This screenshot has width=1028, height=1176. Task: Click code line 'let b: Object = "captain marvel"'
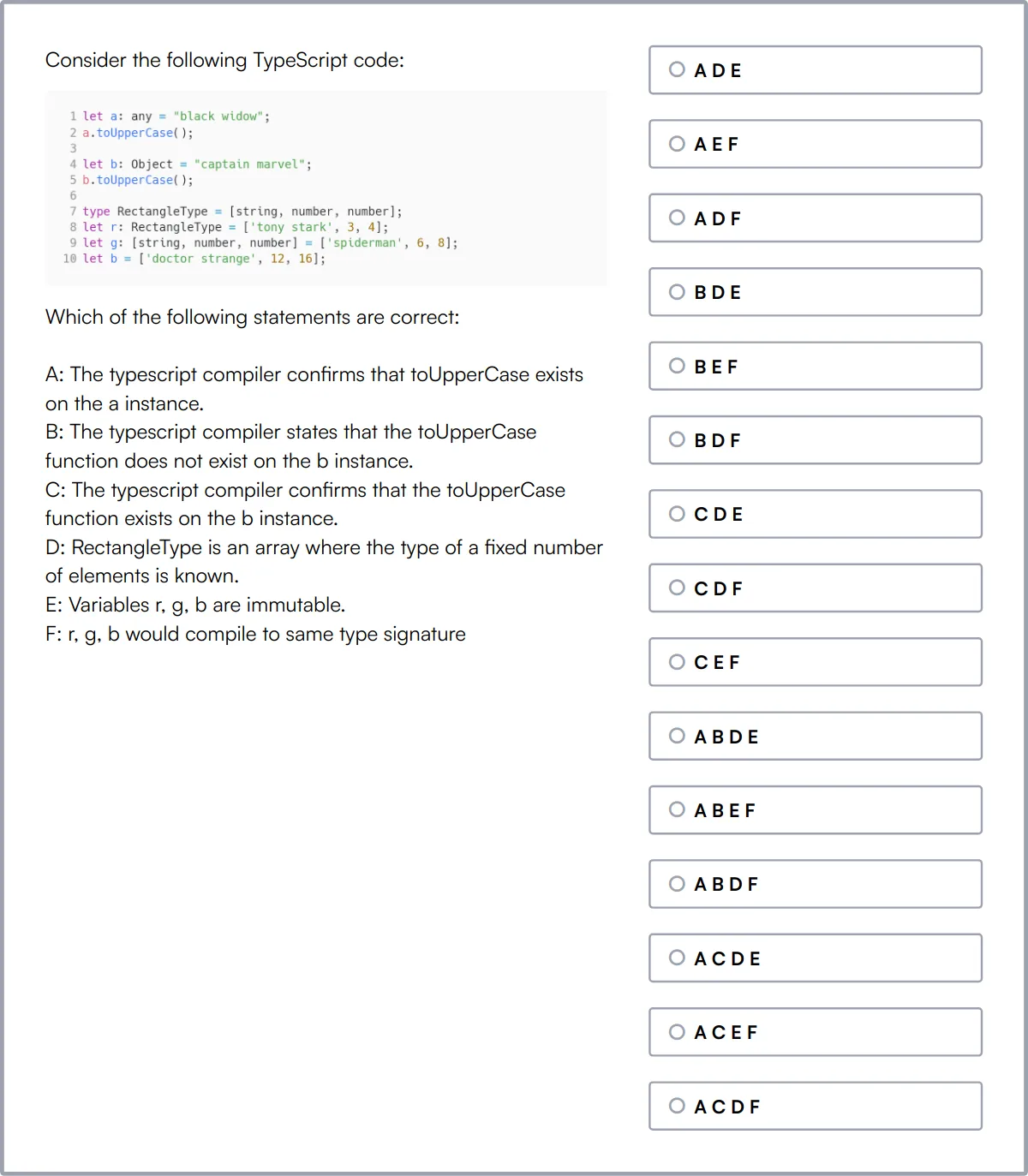(197, 164)
